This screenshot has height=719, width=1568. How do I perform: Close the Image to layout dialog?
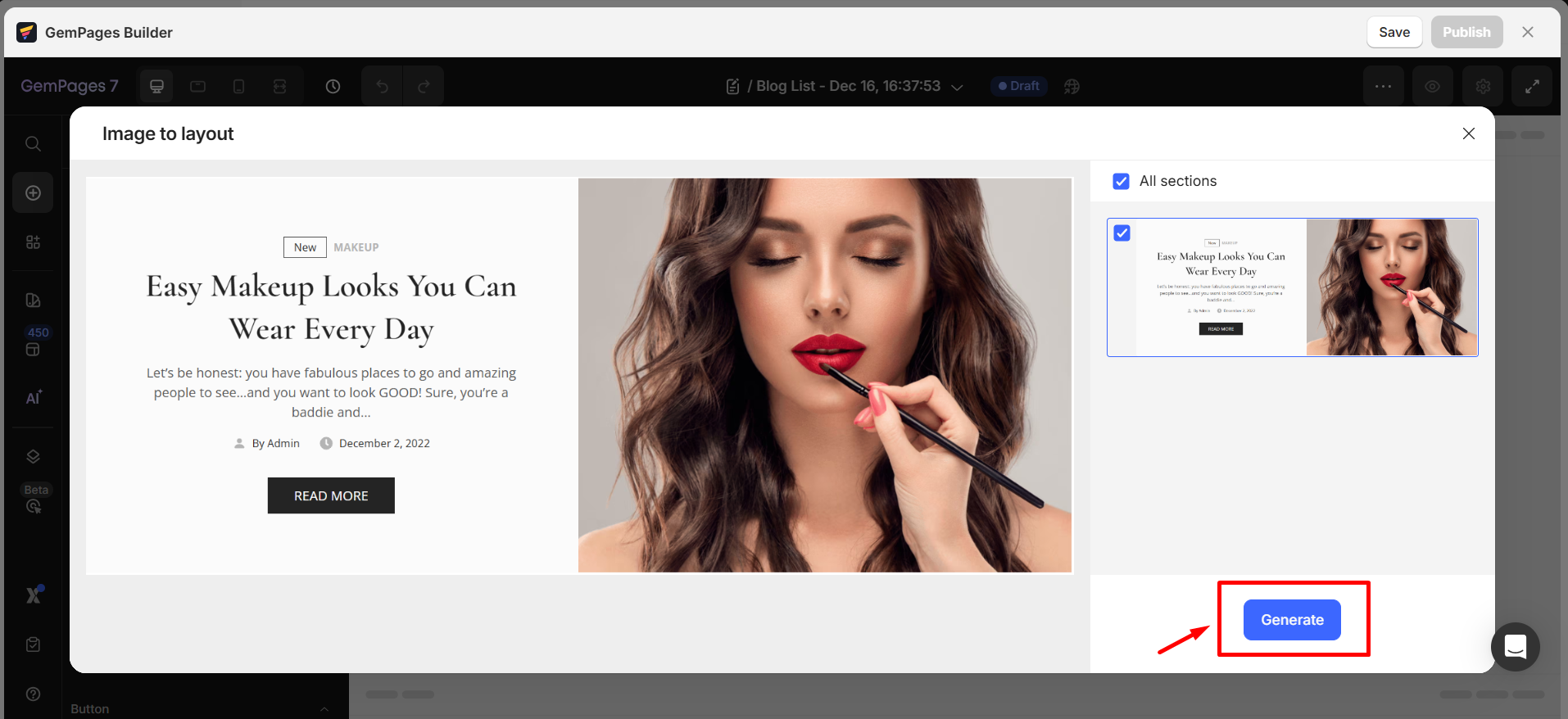click(x=1468, y=133)
